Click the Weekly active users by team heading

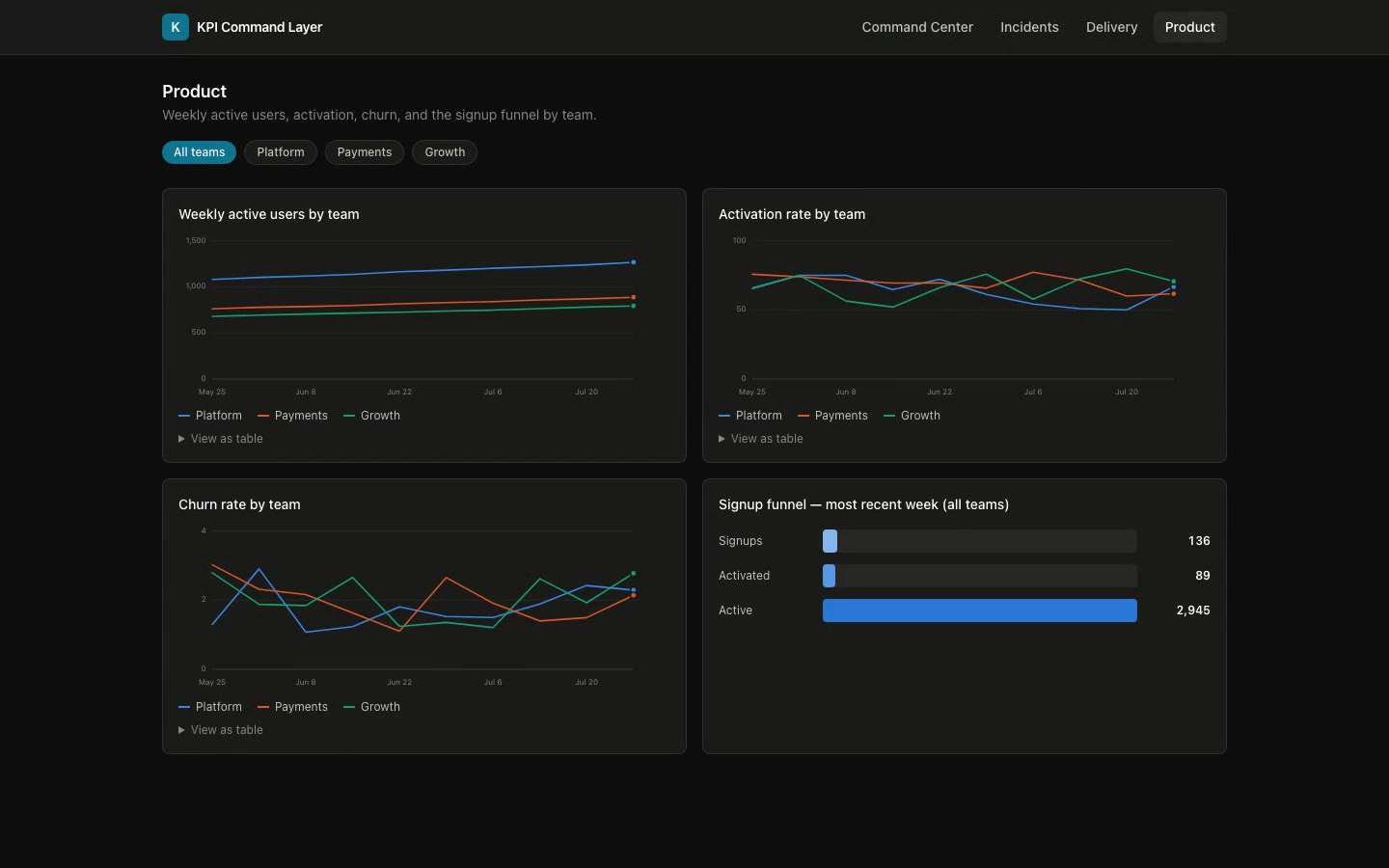269,214
